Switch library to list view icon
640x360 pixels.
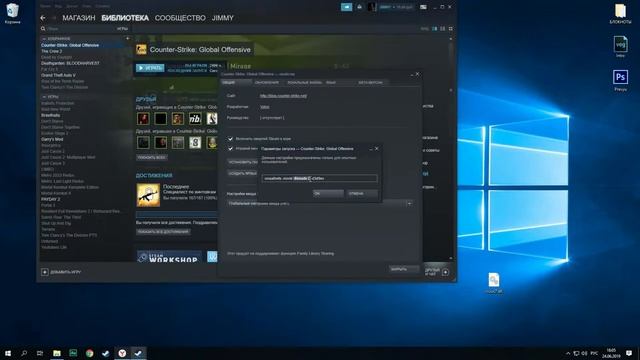click(442, 29)
